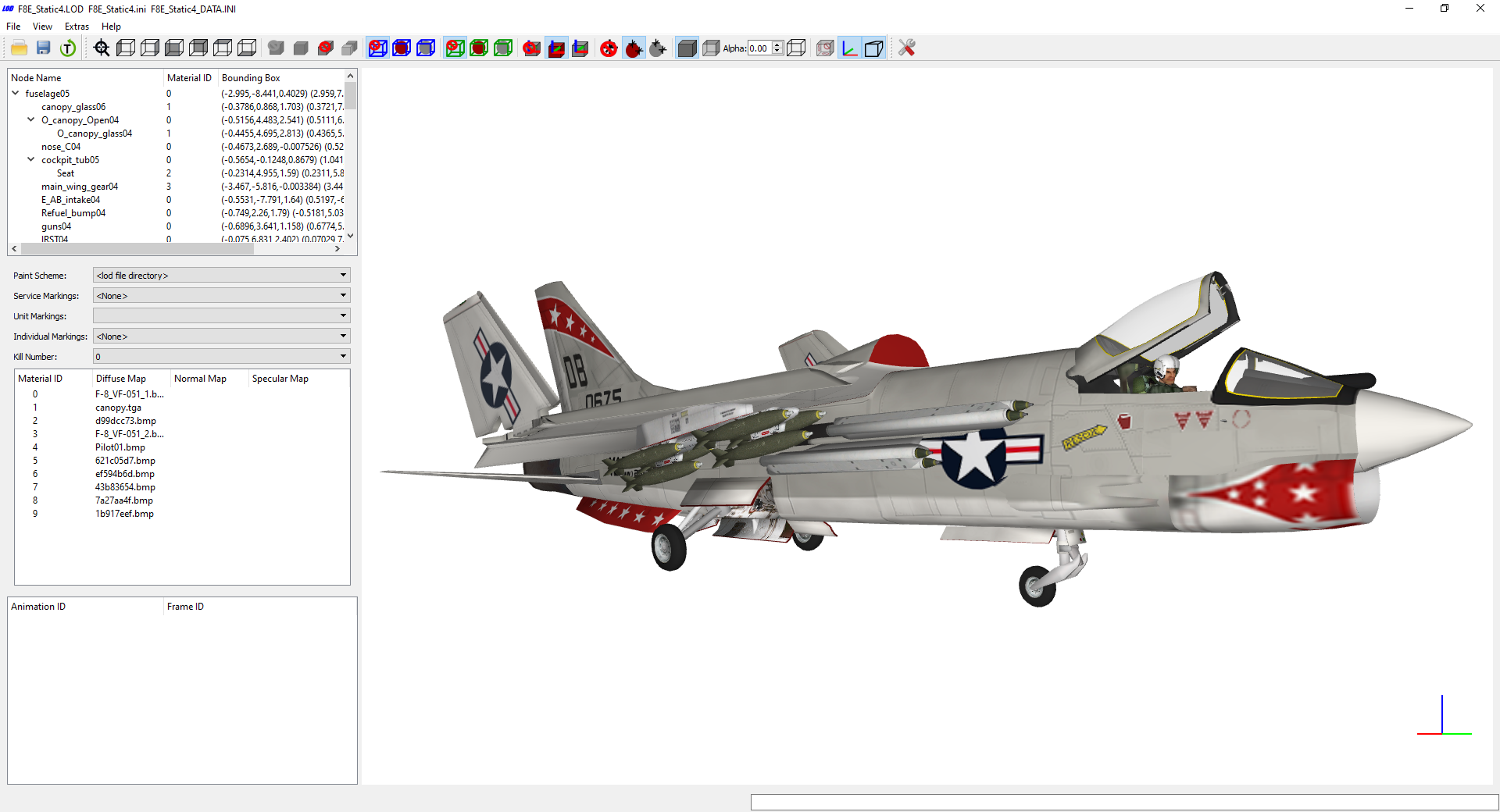The height and width of the screenshot is (812, 1500).
Task: Click the transparent gray cube icon
Action: [x=711, y=48]
